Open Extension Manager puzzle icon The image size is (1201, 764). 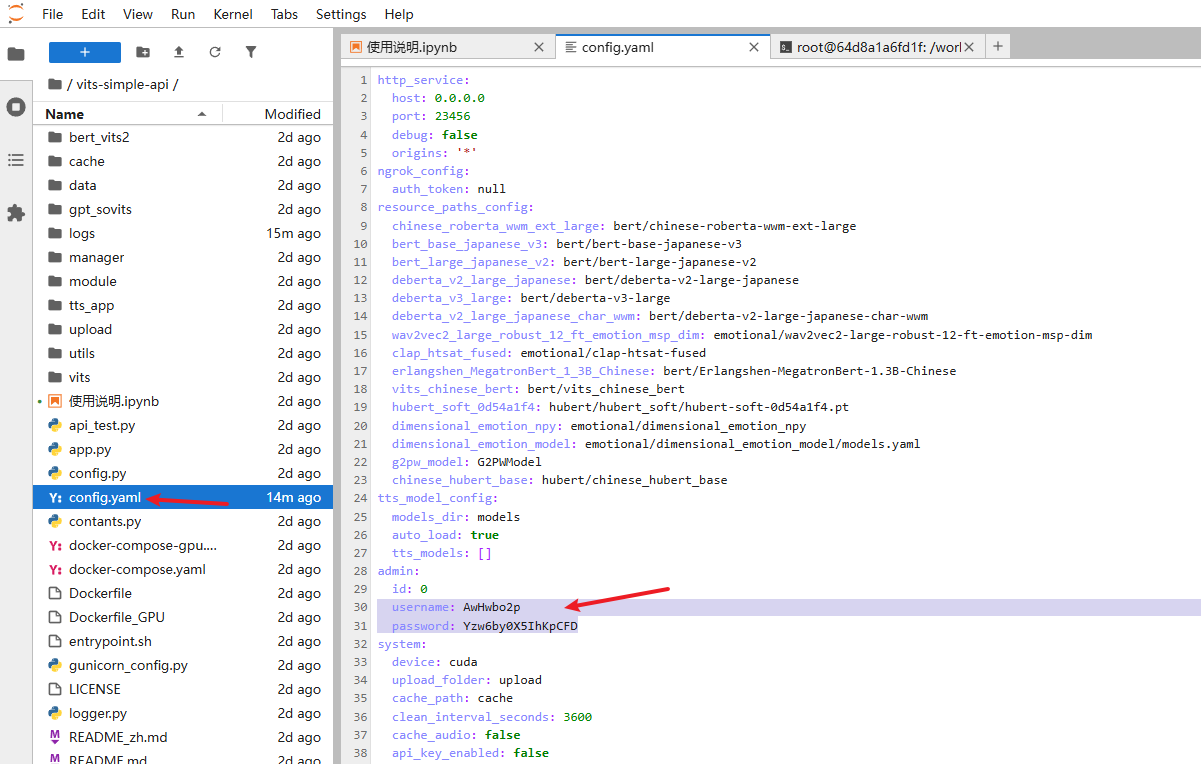pyautogui.click(x=16, y=212)
